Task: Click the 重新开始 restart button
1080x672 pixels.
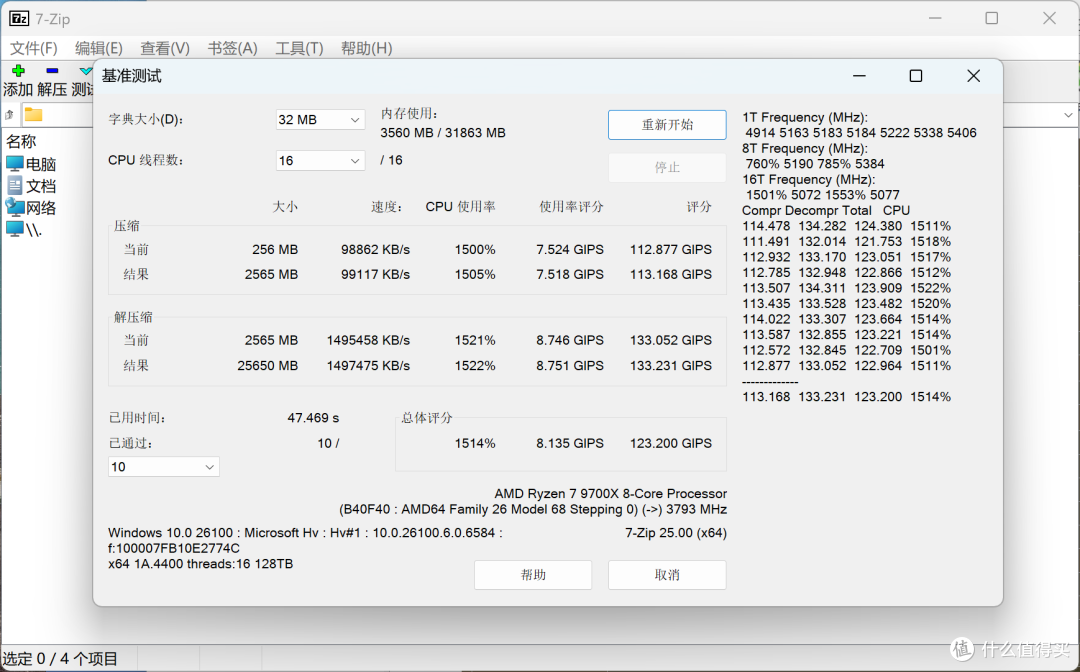Action: pos(667,125)
